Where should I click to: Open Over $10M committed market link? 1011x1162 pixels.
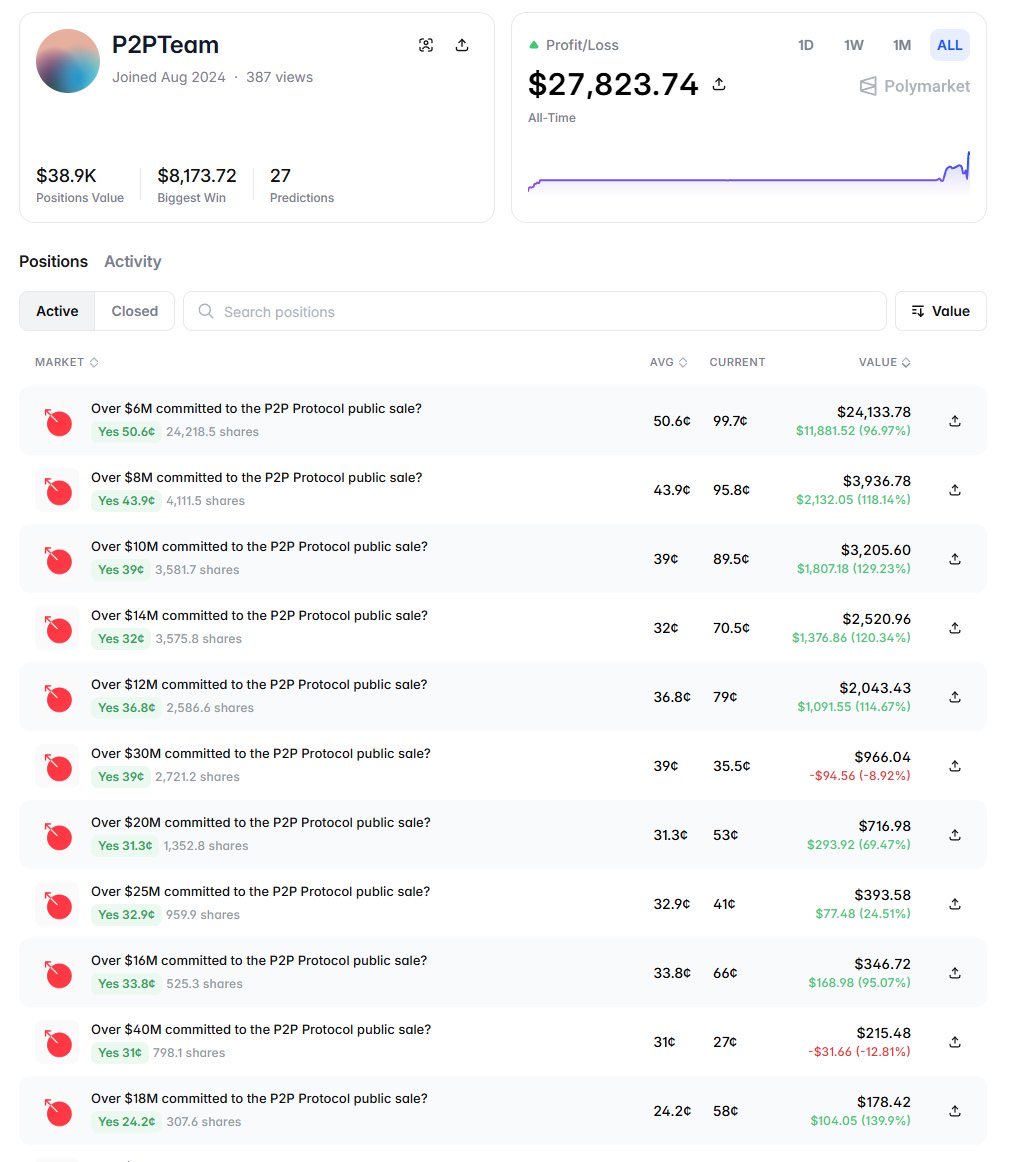click(x=259, y=546)
